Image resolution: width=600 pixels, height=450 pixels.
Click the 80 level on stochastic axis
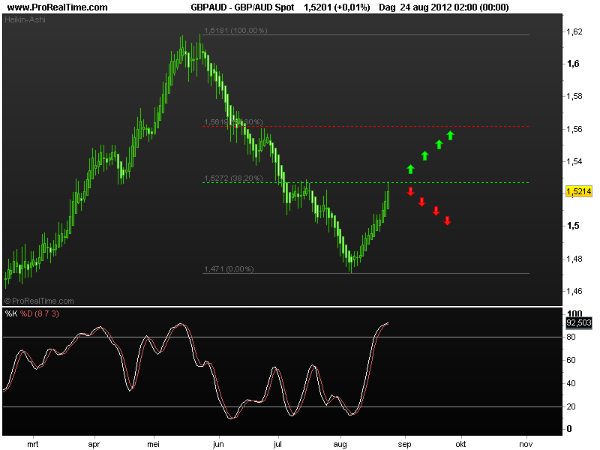(571, 337)
